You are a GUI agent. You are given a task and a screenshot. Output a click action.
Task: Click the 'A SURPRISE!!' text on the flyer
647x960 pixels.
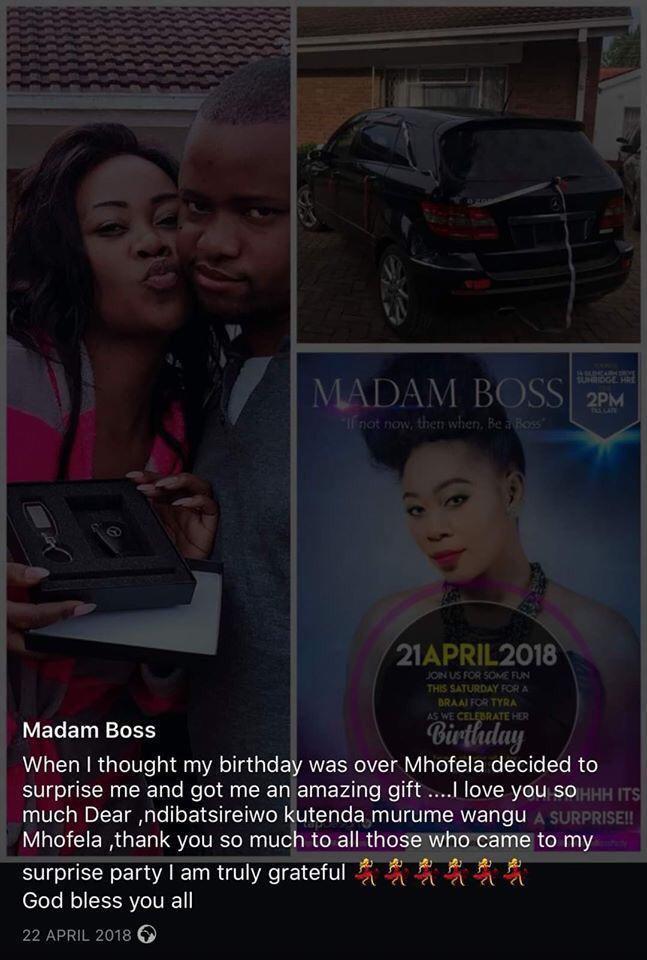pyautogui.click(x=584, y=818)
